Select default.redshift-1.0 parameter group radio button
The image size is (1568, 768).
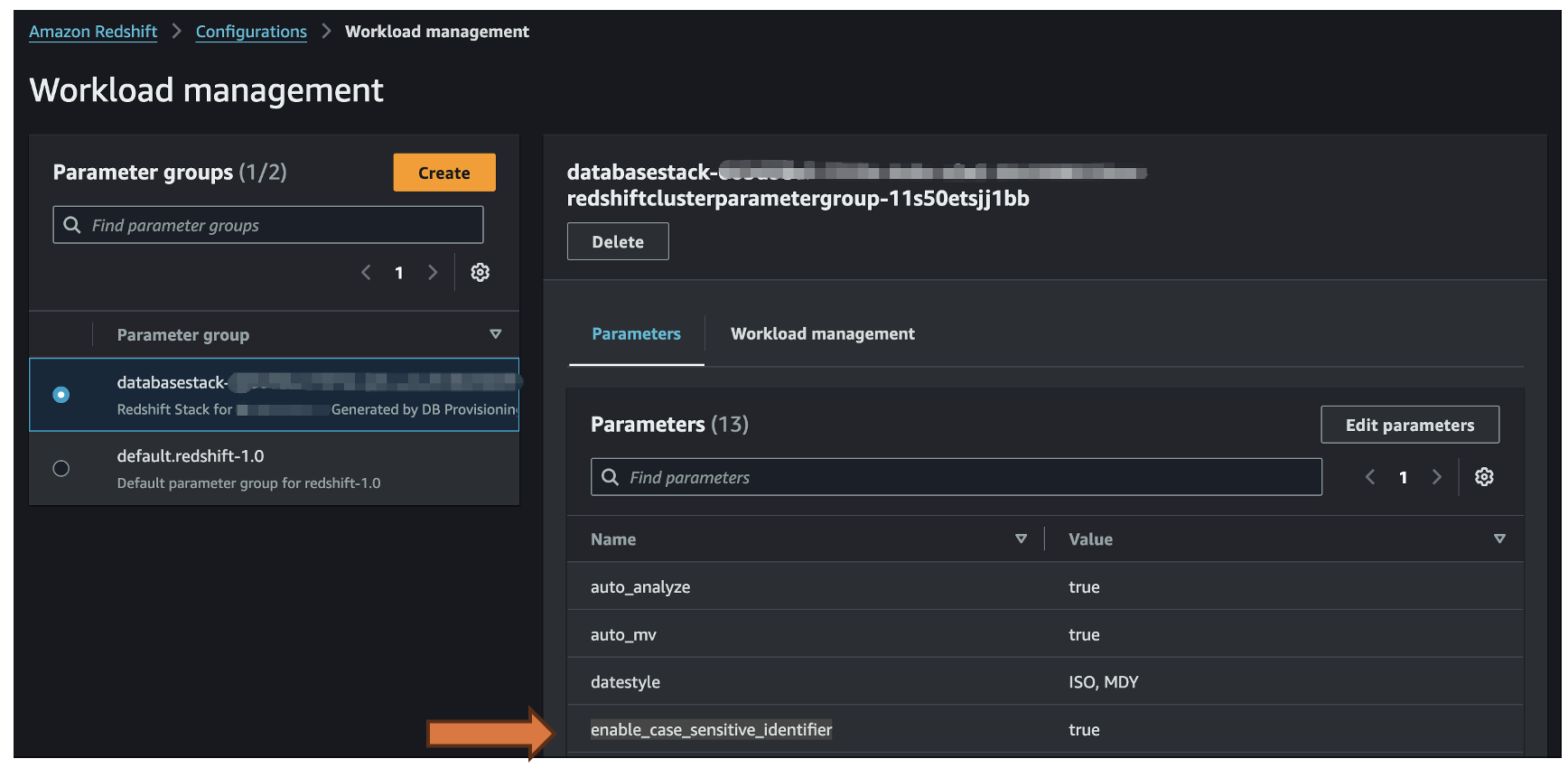(61, 468)
